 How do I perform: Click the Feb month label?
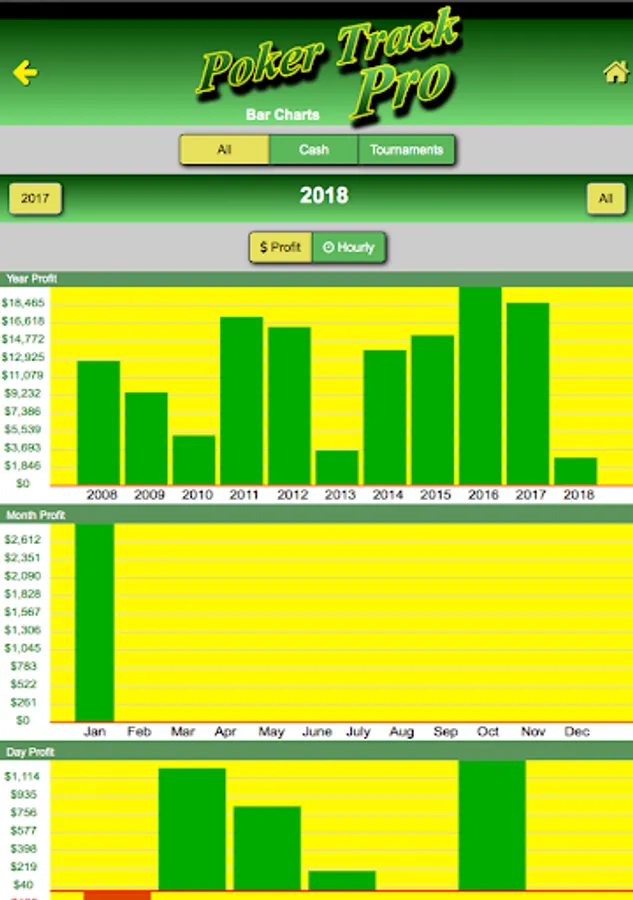pyautogui.click(x=139, y=732)
